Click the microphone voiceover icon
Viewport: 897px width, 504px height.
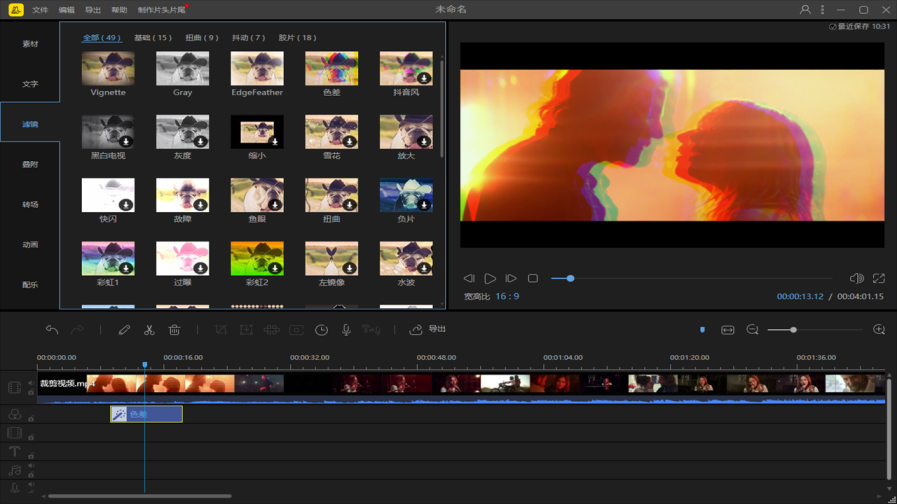[x=346, y=330]
